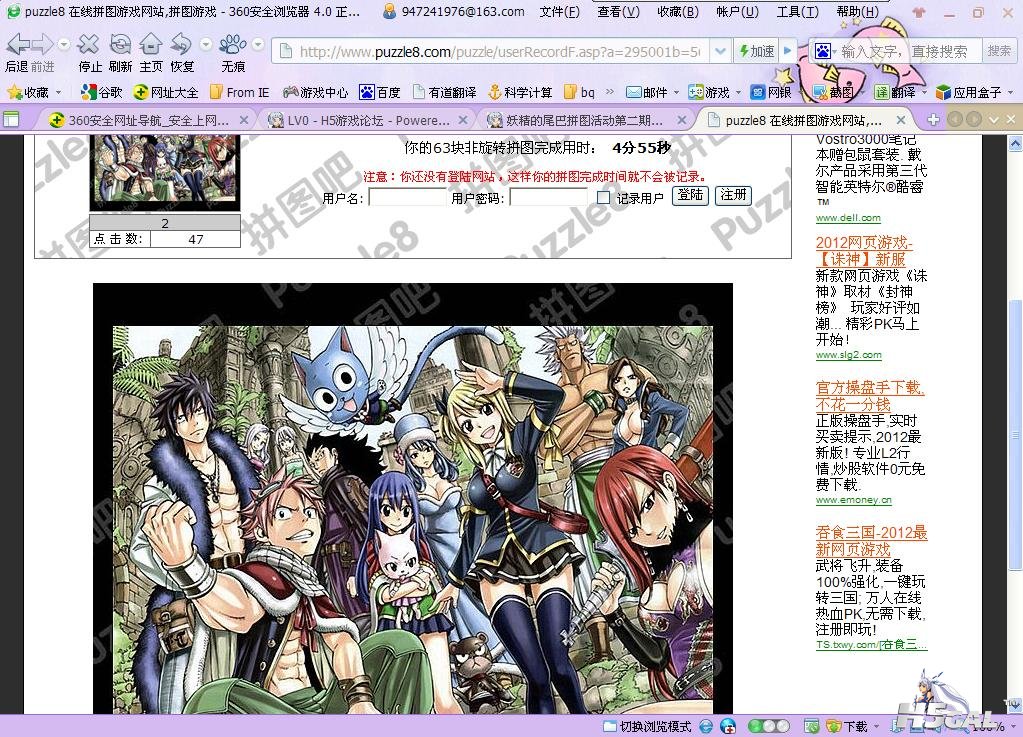Screen dimensions: 1023x737
Task: Open the 查看(V) menu
Action: coord(618,12)
